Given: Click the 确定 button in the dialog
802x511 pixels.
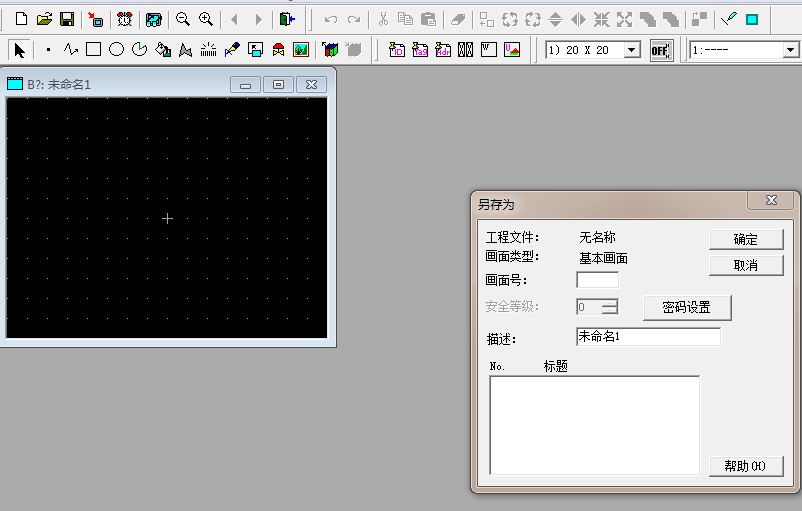Looking at the screenshot, I should click(x=745, y=239).
